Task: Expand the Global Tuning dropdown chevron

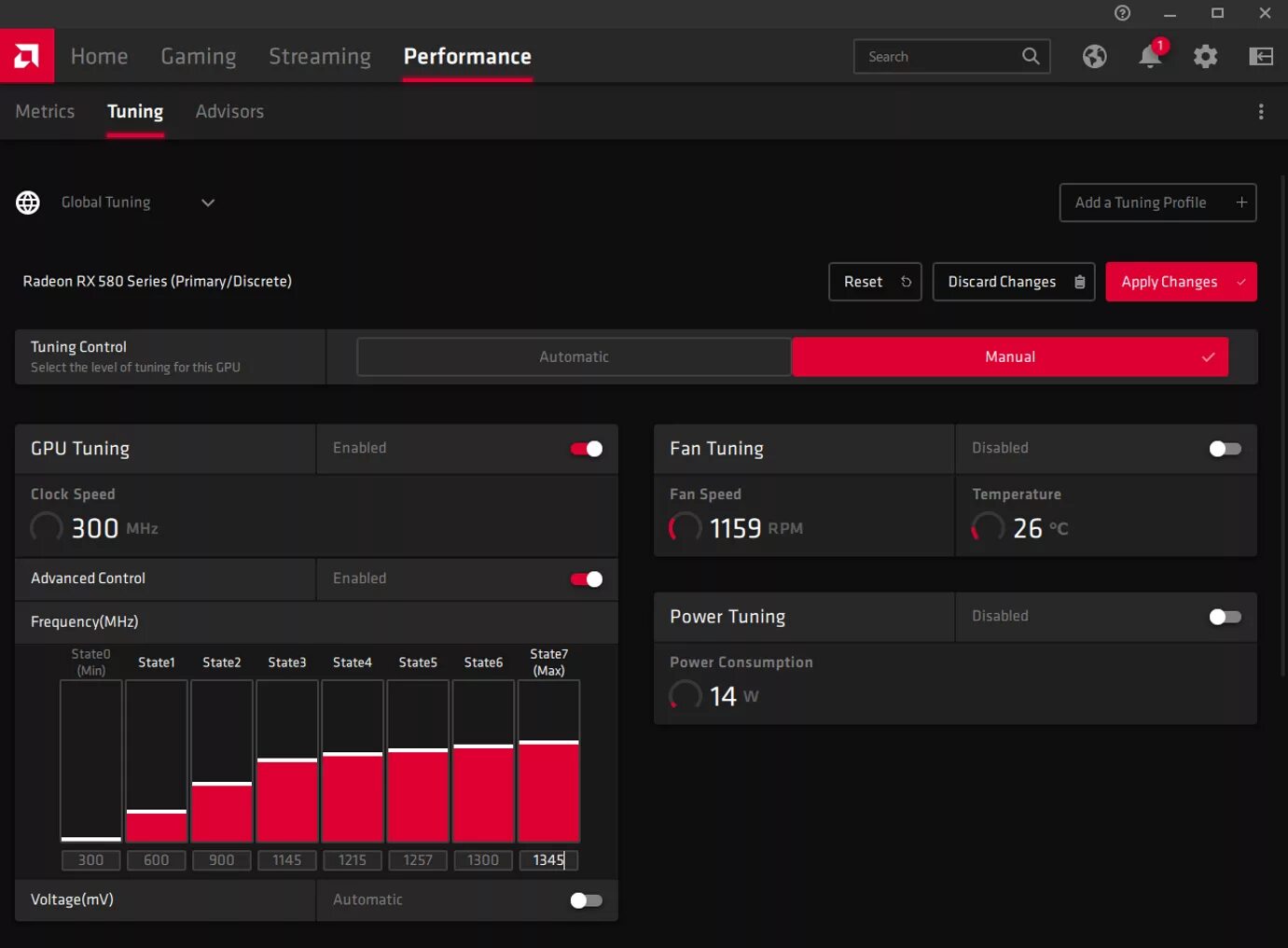Action: [x=208, y=202]
